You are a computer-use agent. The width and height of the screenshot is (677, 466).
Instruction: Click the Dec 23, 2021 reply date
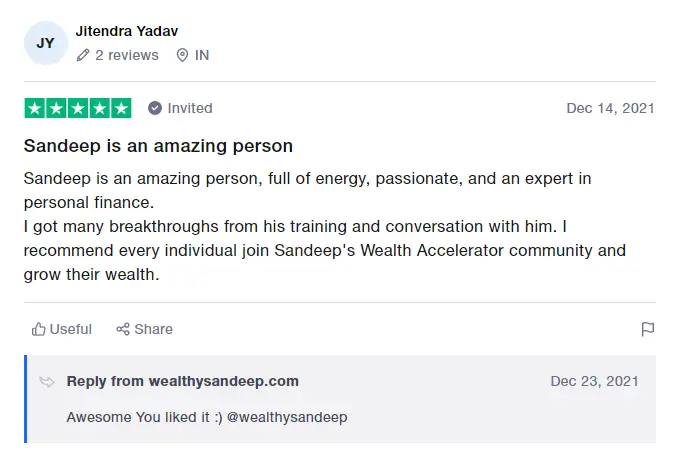tap(594, 381)
